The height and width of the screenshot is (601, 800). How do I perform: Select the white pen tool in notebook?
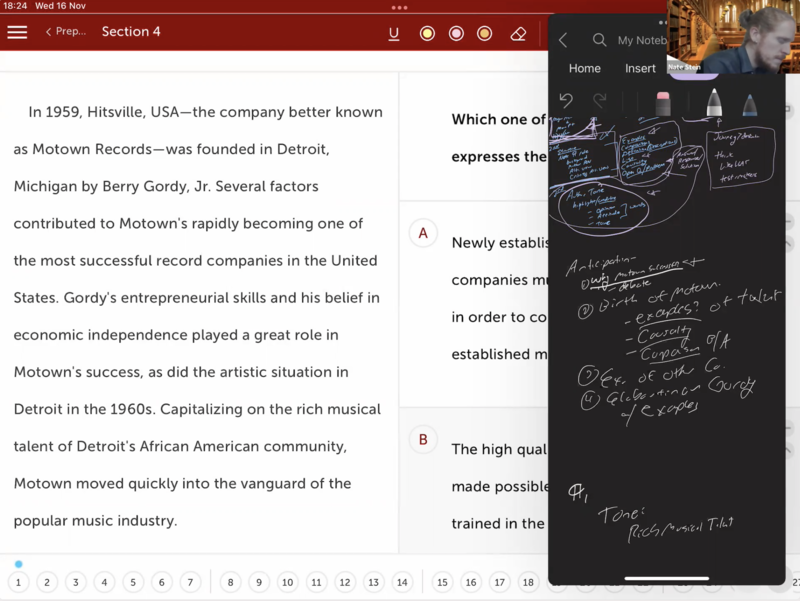click(715, 103)
